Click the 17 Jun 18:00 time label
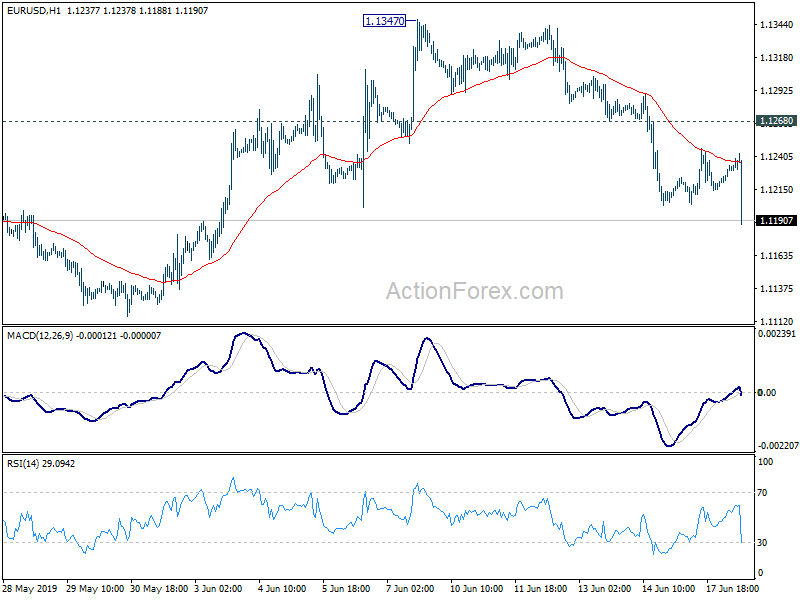The height and width of the screenshot is (600, 800). click(x=732, y=589)
